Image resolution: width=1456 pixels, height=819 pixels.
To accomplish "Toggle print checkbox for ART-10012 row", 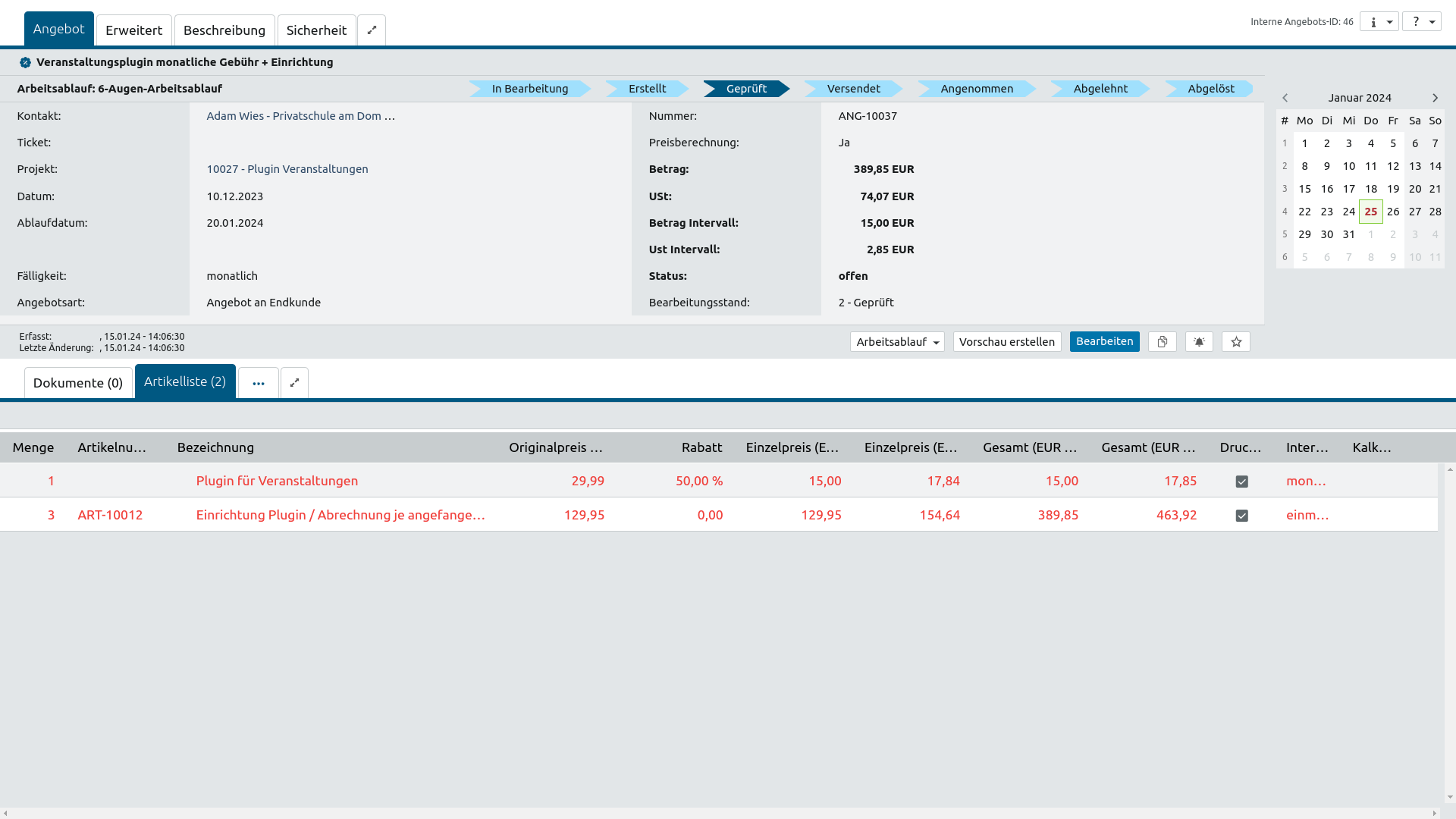I will click(x=1241, y=516).
